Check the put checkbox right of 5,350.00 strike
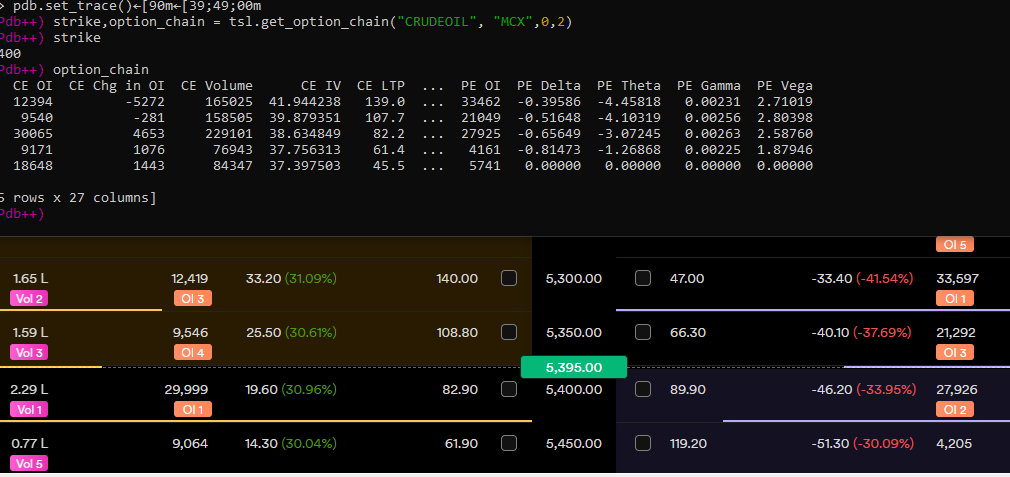This screenshot has width=1010, height=477. [643, 332]
